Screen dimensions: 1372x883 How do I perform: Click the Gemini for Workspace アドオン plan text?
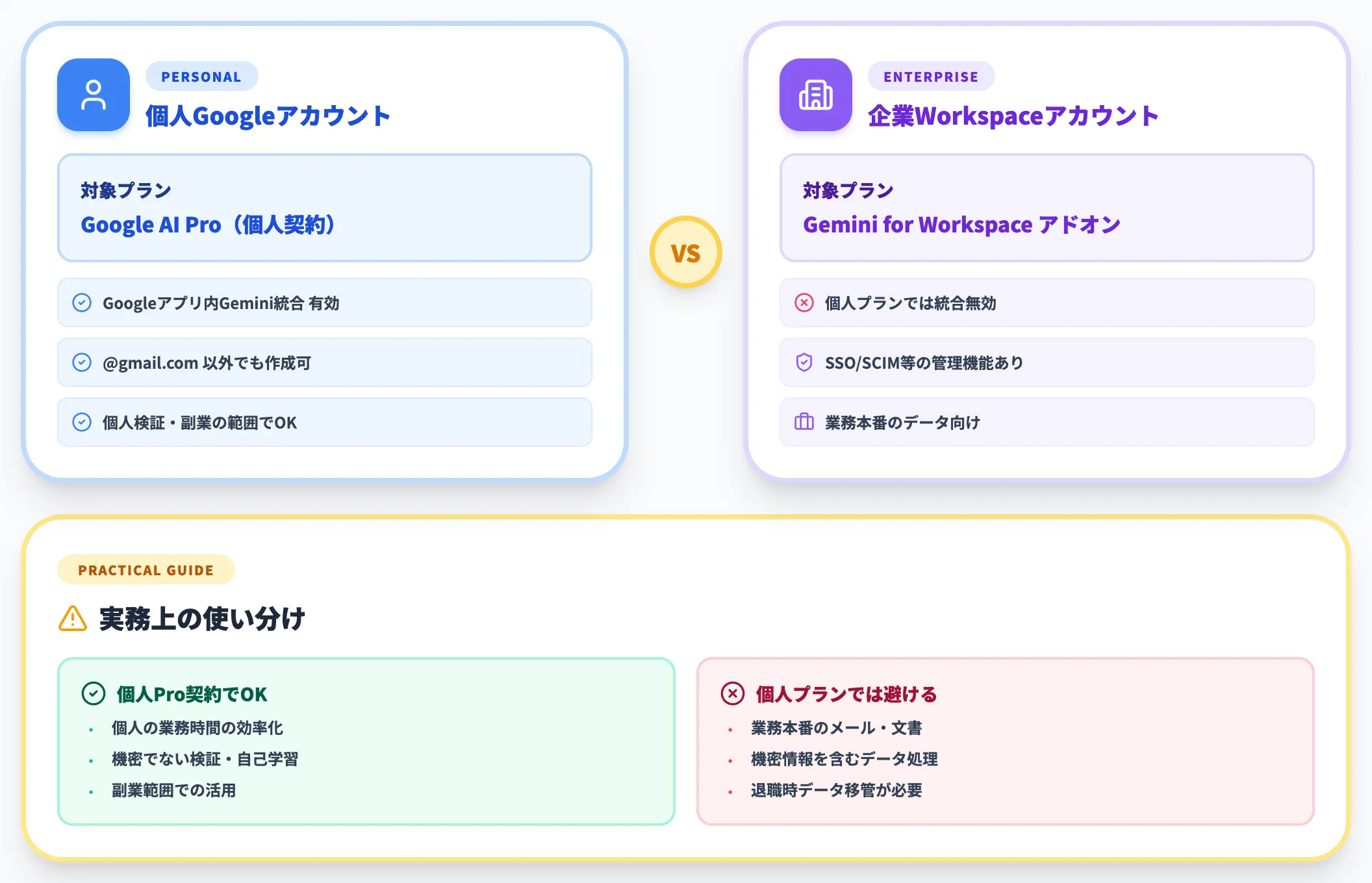(962, 225)
